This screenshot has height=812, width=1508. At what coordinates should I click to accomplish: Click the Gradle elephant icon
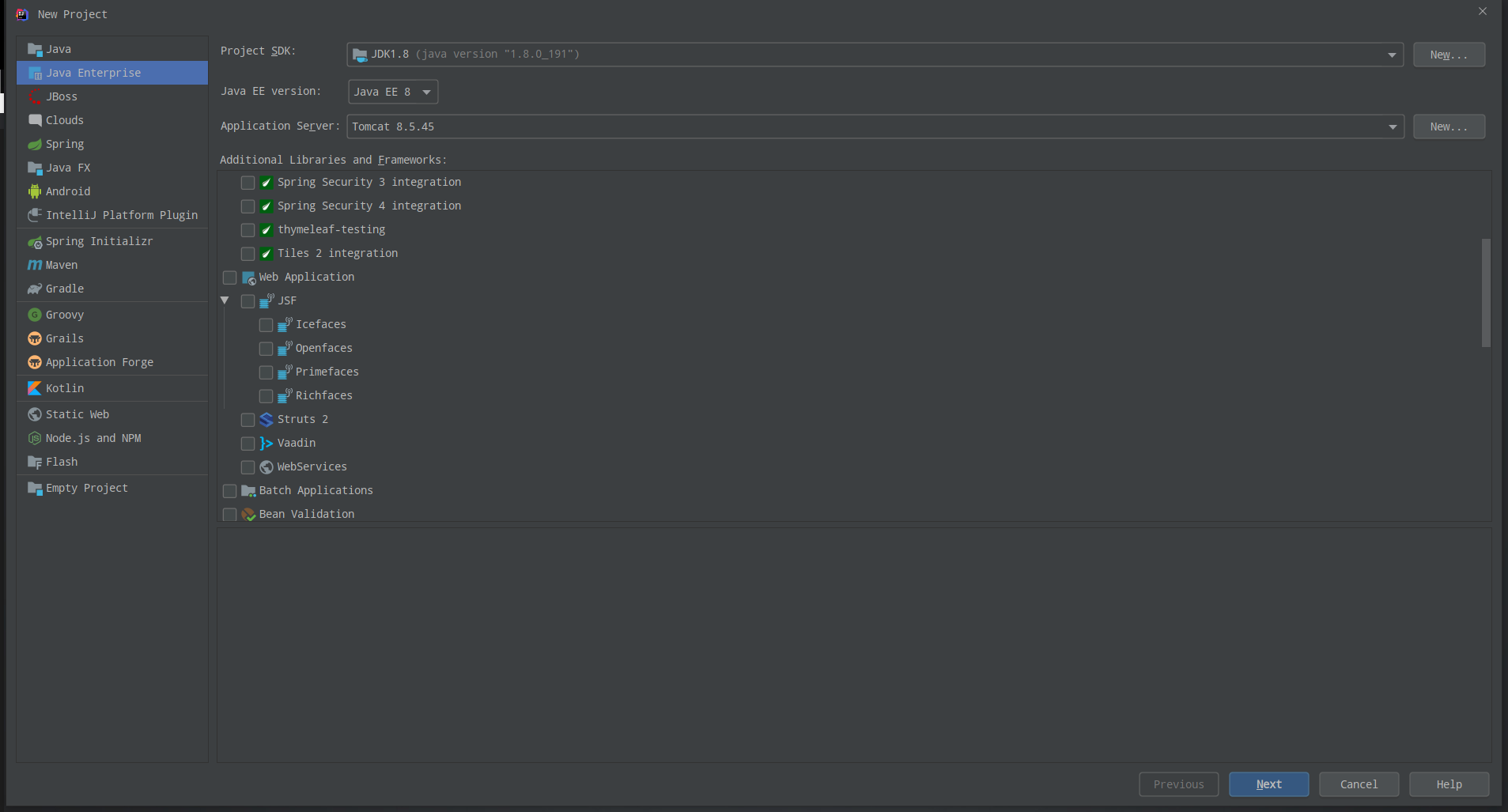pos(35,289)
